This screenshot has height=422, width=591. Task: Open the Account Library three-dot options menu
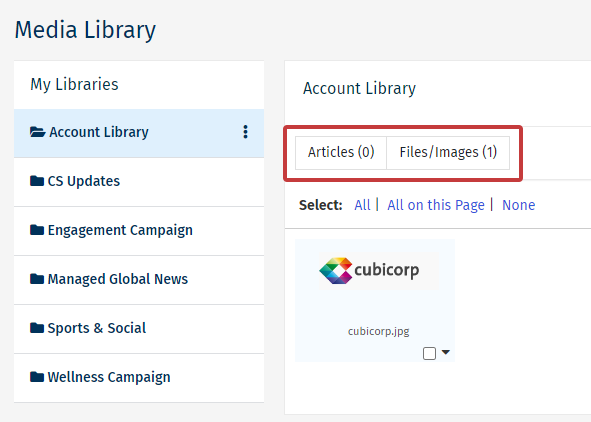point(245,132)
